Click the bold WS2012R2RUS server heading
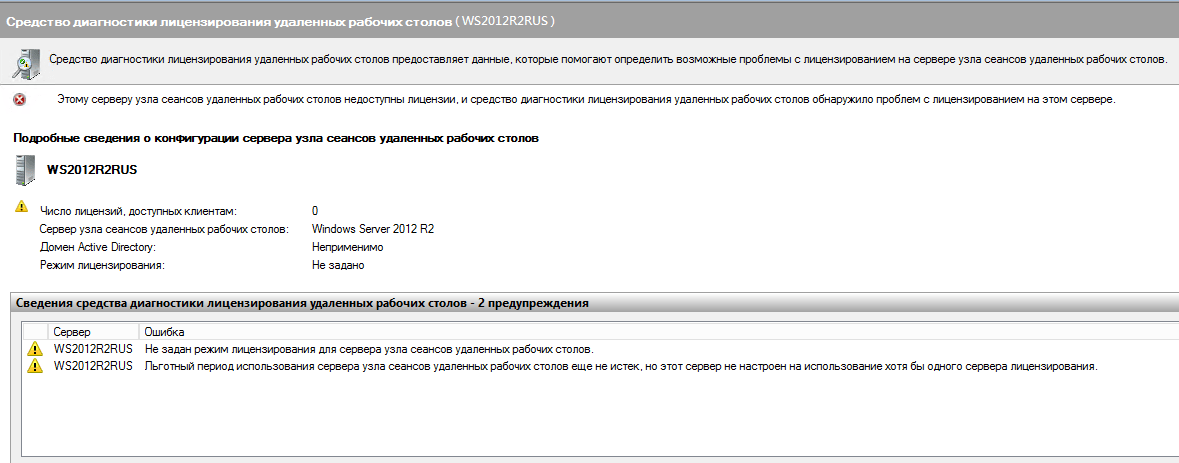Viewport: 1179px width, 463px height. pyautogui.click(x=92, y=170)
